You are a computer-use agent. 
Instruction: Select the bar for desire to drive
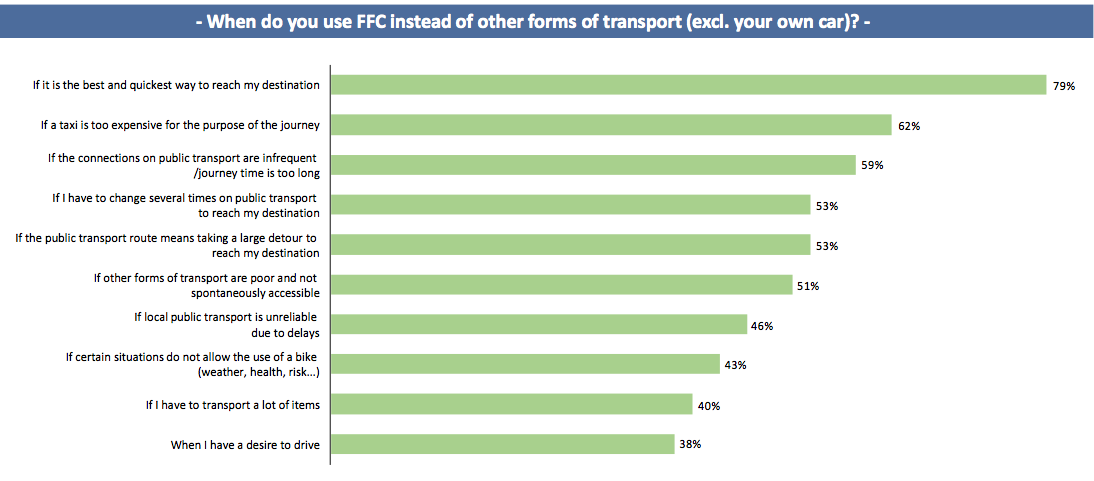click(502, 444)
